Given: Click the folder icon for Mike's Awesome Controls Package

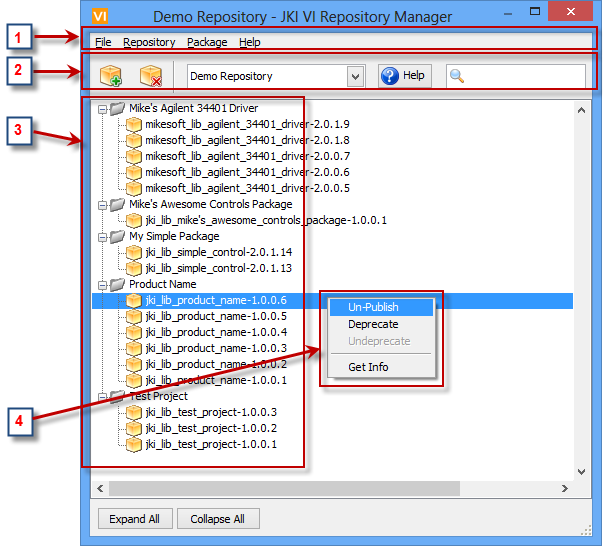Looking at the screenshot, I should 117,204.
